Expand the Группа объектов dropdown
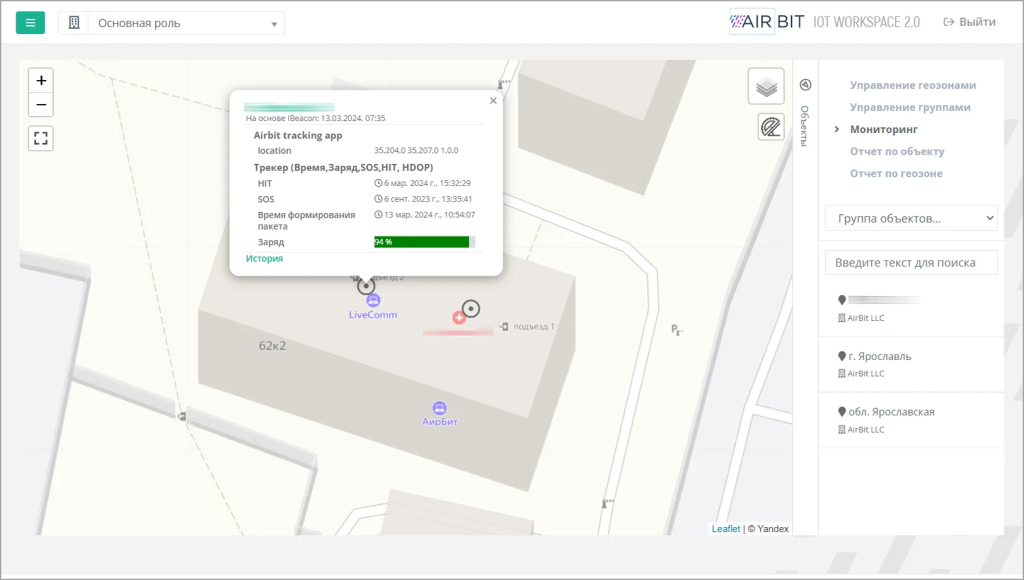 [911, 218]
